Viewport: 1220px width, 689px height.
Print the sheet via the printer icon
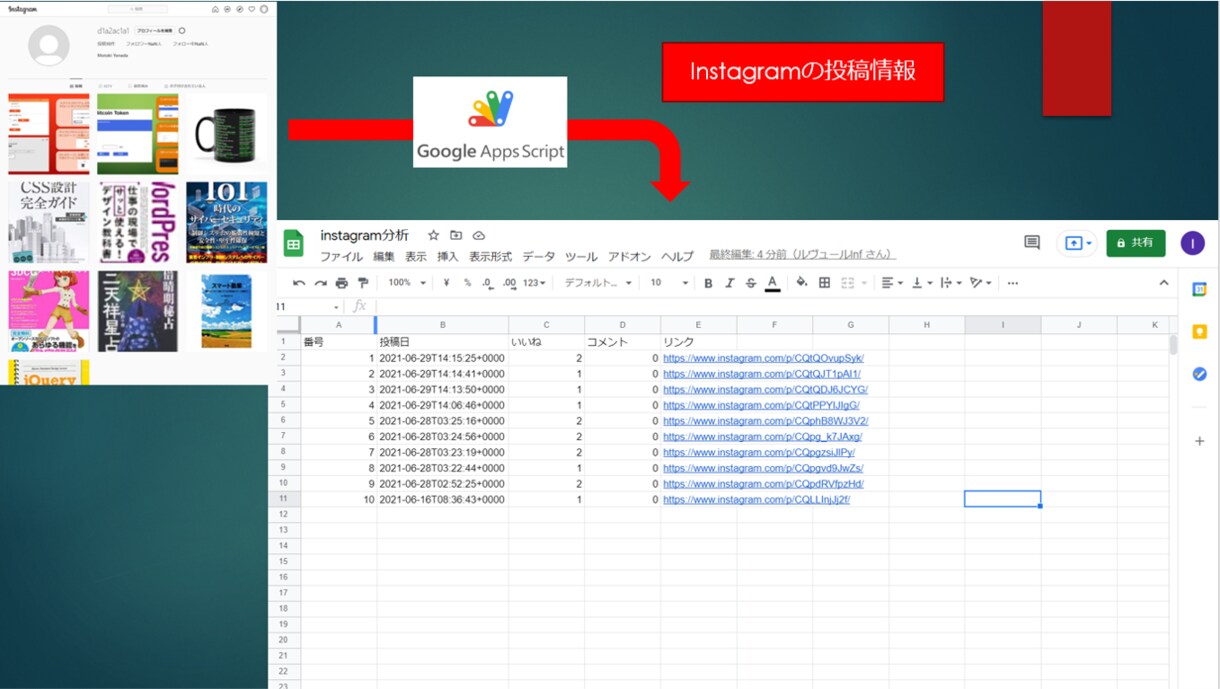point(342,283)
